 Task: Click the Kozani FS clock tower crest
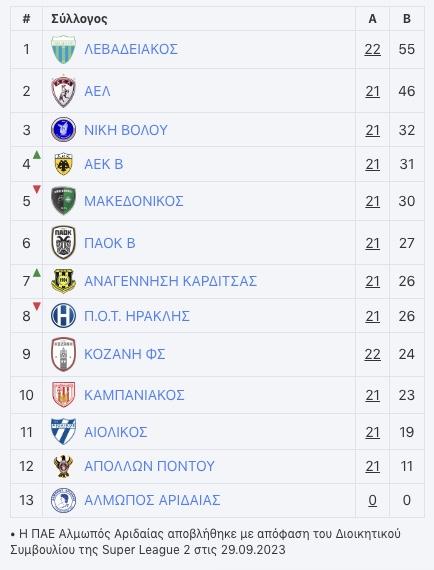(x=63, y=354)
